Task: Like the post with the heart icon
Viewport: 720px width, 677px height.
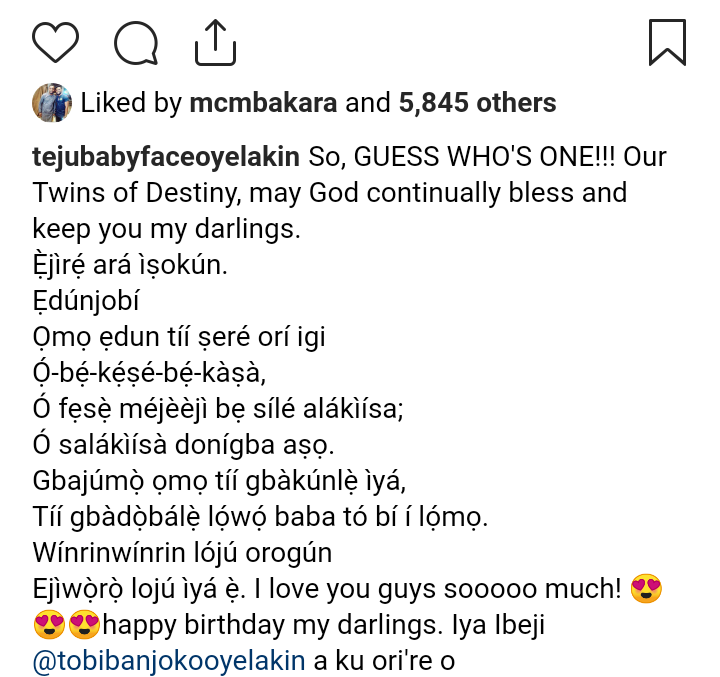Action: coord(56,42)
